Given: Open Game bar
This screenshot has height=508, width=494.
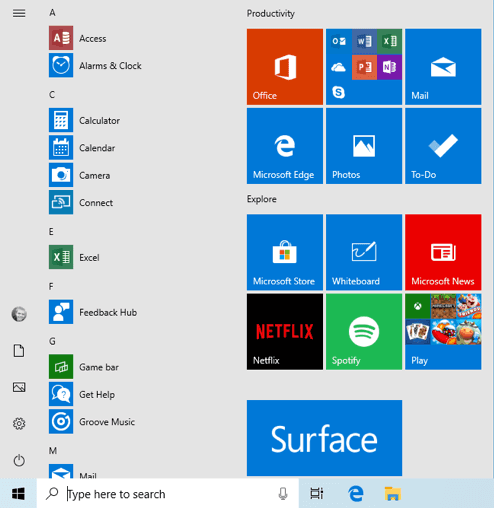Looking at the screenshot, I should [x=84, y=367].
